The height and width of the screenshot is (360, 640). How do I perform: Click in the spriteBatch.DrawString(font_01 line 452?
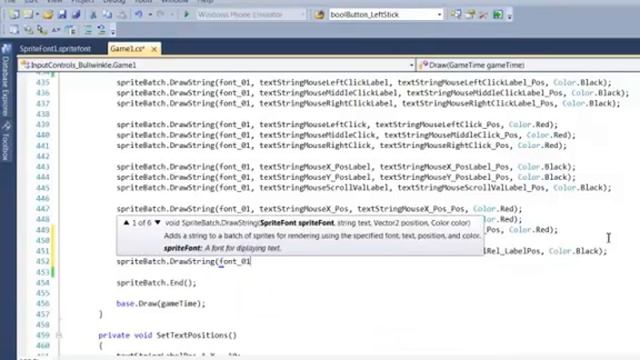pyautogui.click(x=183, y=262)
